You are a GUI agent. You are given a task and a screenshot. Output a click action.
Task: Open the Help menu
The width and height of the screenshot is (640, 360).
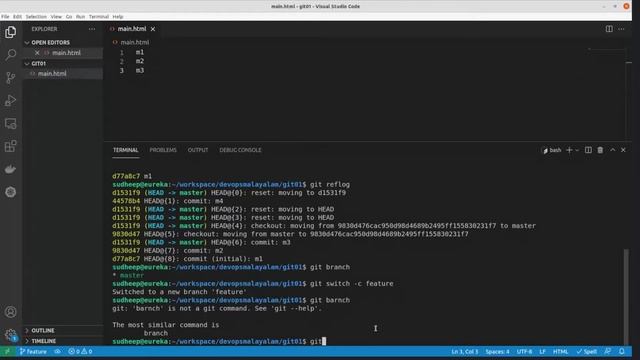(118, 17)
